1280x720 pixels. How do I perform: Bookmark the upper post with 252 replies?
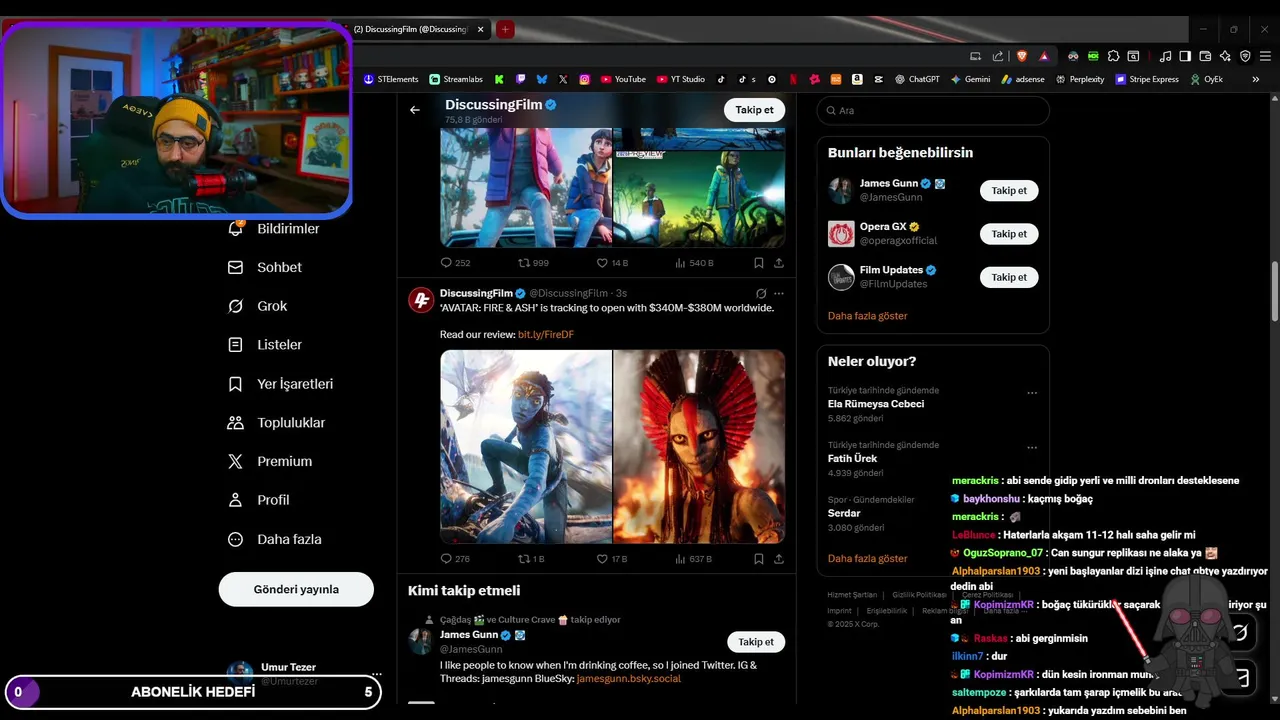pos(759,263)
